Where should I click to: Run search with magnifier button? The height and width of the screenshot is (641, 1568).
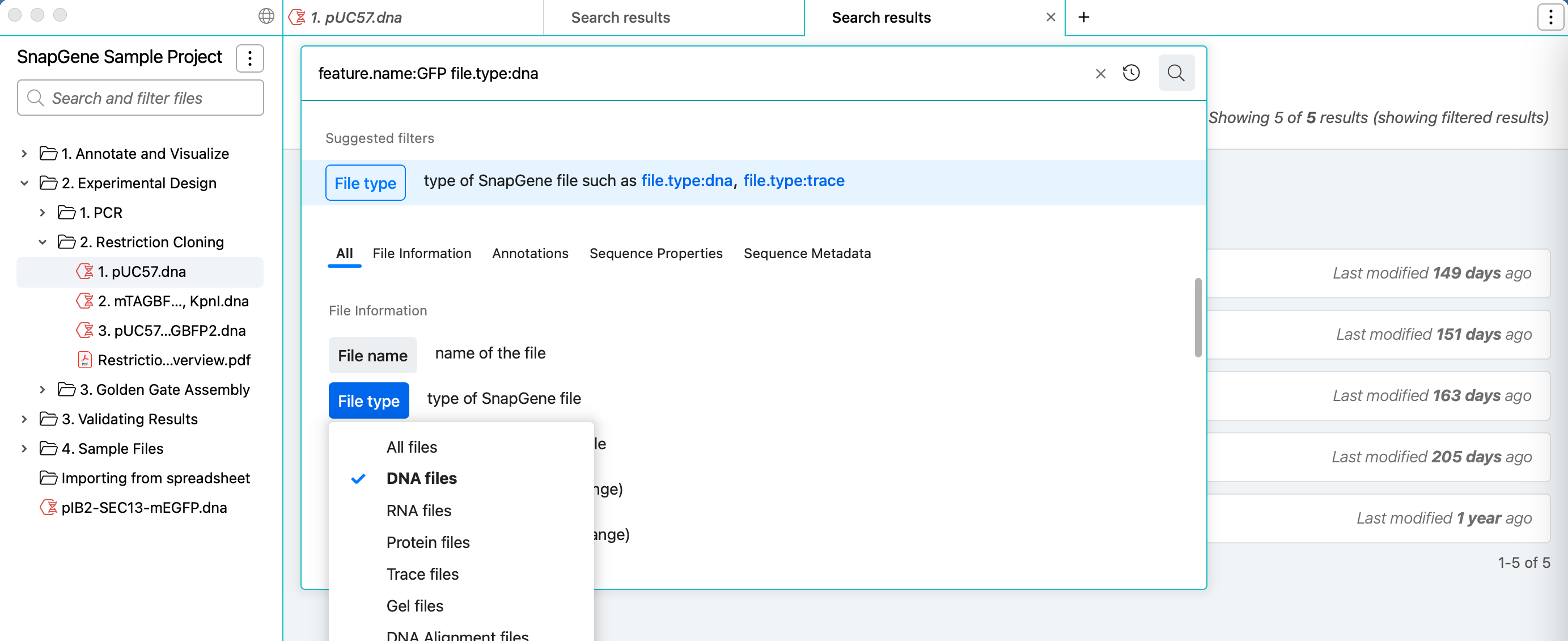[x=1176, y=73]
